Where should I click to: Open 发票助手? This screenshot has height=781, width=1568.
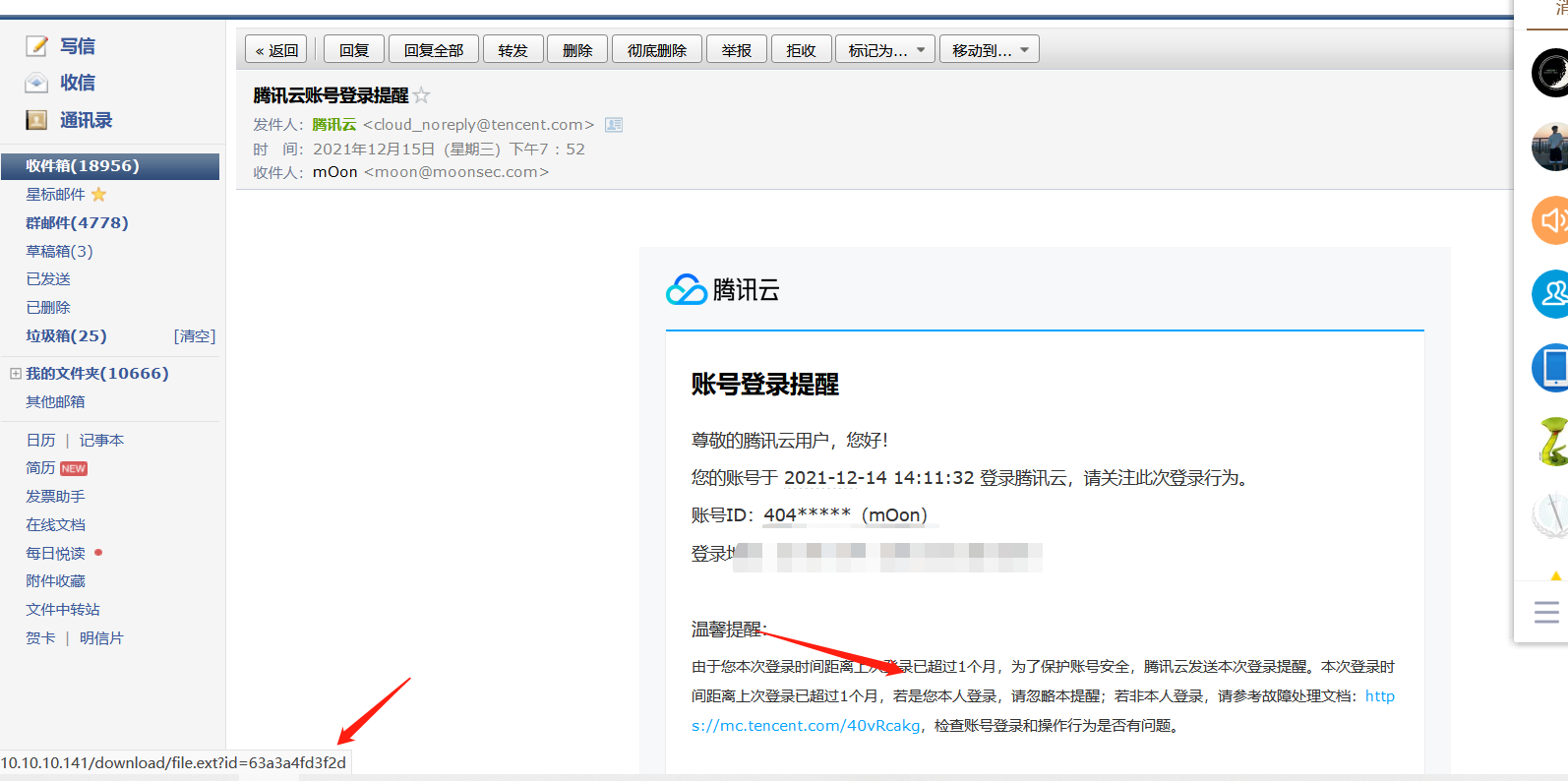coord(55,497)
